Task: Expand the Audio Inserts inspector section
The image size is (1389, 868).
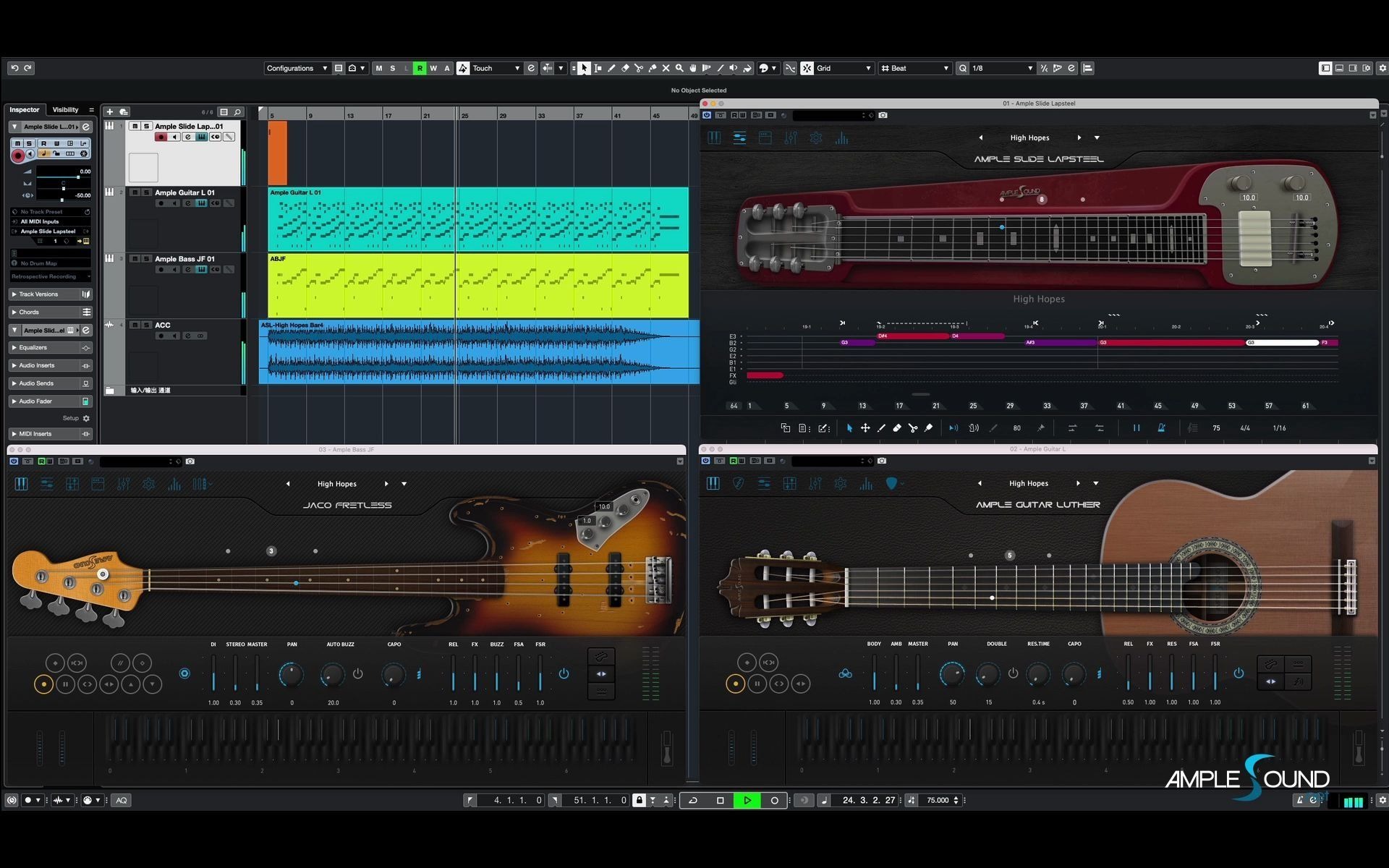Action: pyautogui.click(x=49, y=365)
